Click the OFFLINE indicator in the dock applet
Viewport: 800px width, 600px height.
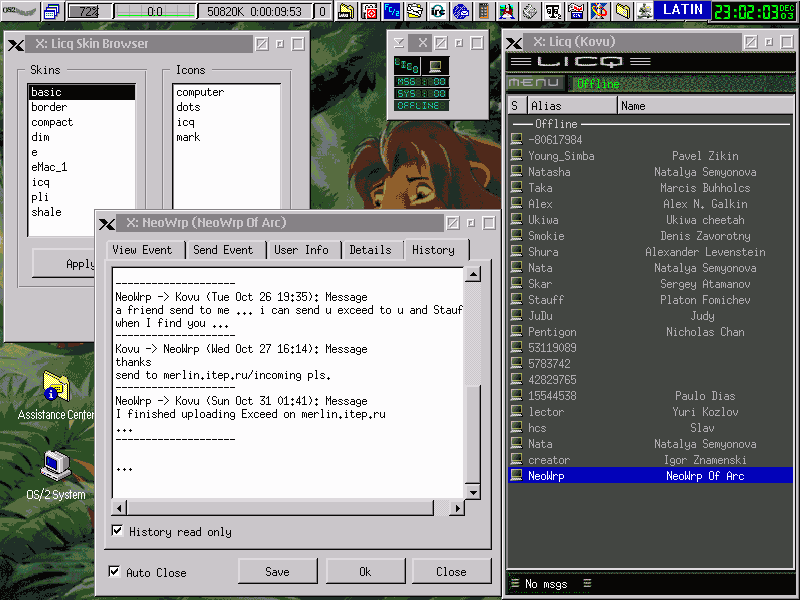[421, 106]
